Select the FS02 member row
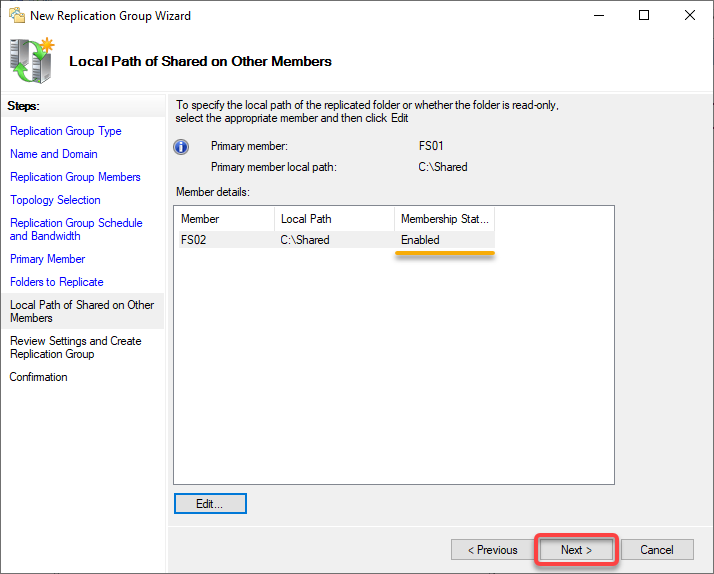Viewport: 714px width, 574px height. [x=337, y=240]
